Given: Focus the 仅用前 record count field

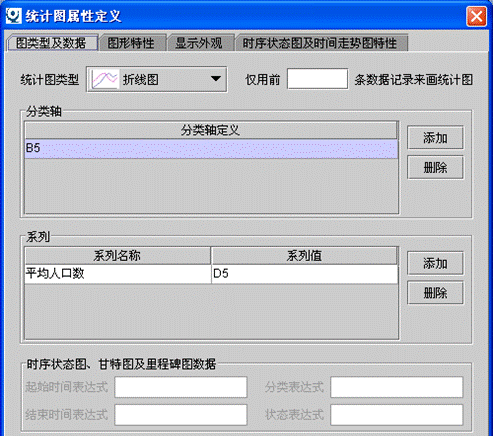Looking at the screenshot, I should pos(318,79).
